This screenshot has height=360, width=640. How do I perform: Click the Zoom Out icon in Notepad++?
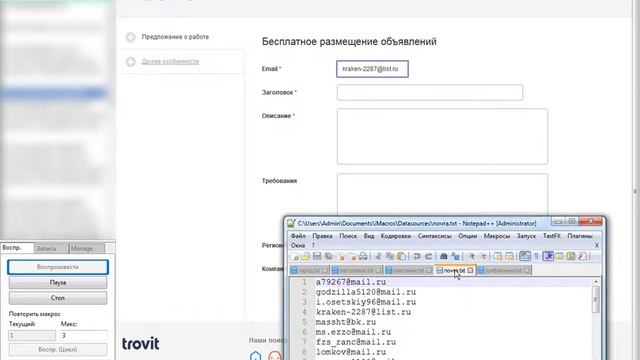point(483,256)
